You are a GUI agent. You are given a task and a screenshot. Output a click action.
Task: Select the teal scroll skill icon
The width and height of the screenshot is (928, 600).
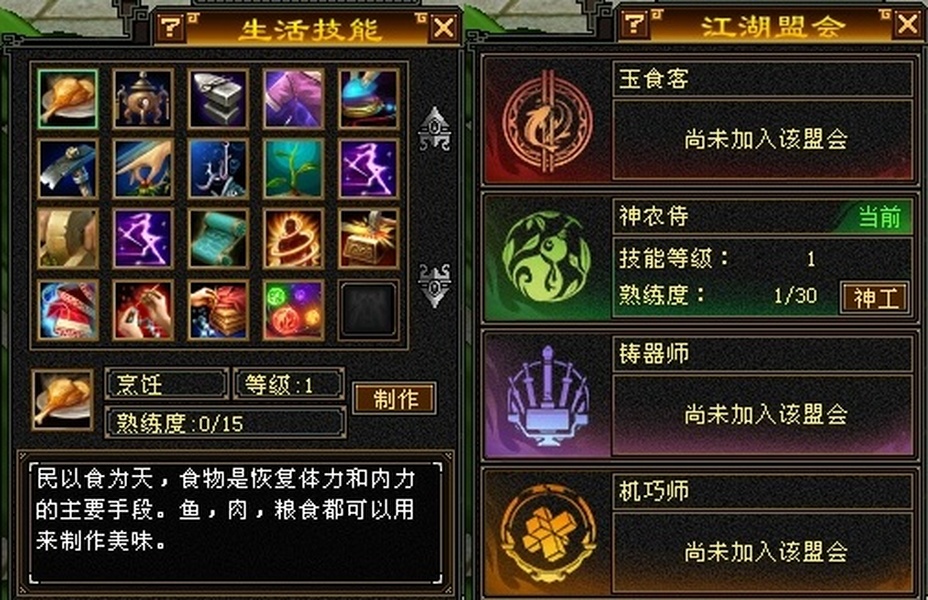coord(218,238)
